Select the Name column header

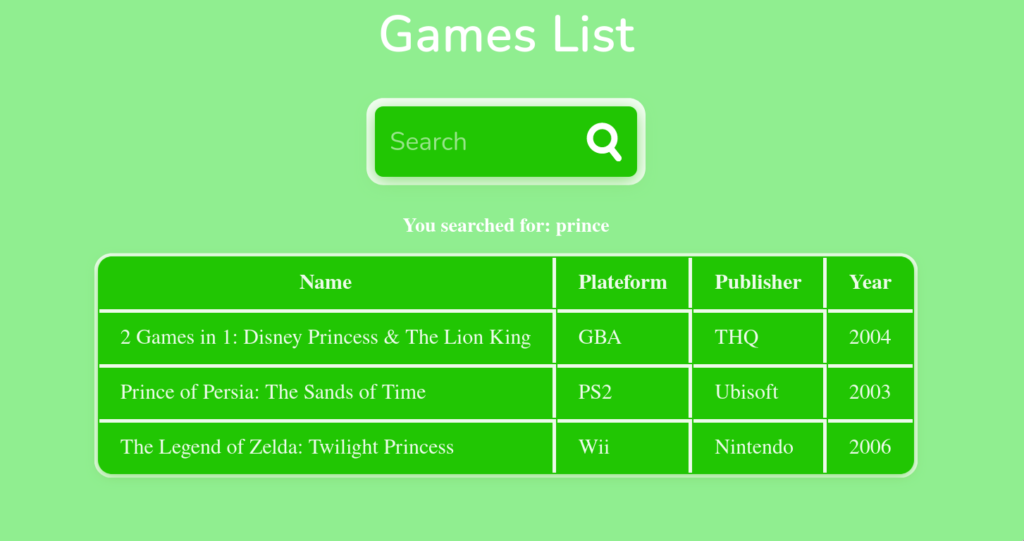tap(325, 282)
